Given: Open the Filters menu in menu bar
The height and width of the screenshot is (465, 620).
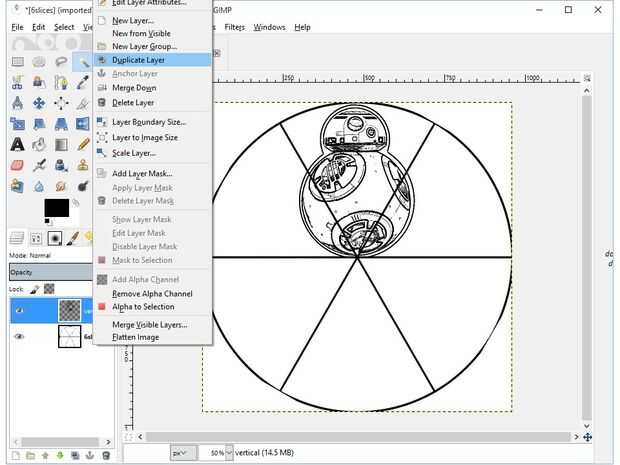Looking at the screenshot, I should pyautogui.click(x=234, y=27).
